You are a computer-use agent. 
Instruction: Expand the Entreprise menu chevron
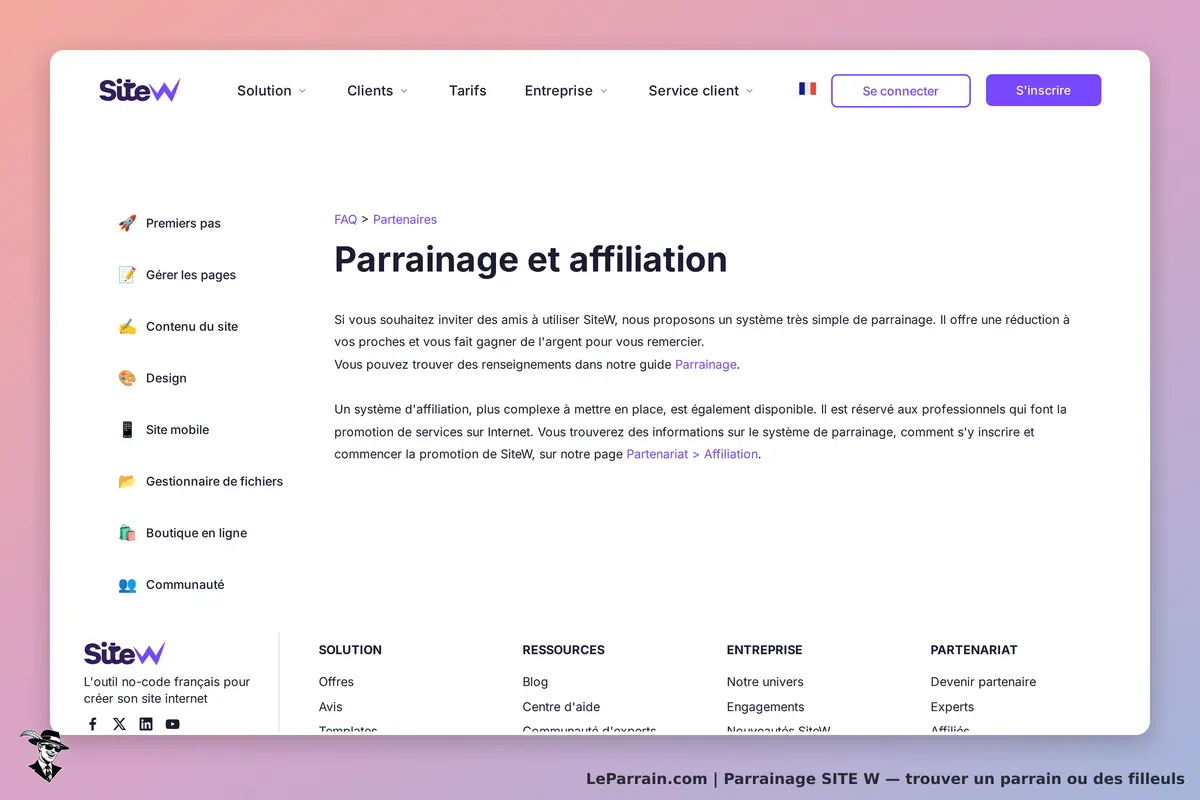click(x=603, y=91)
